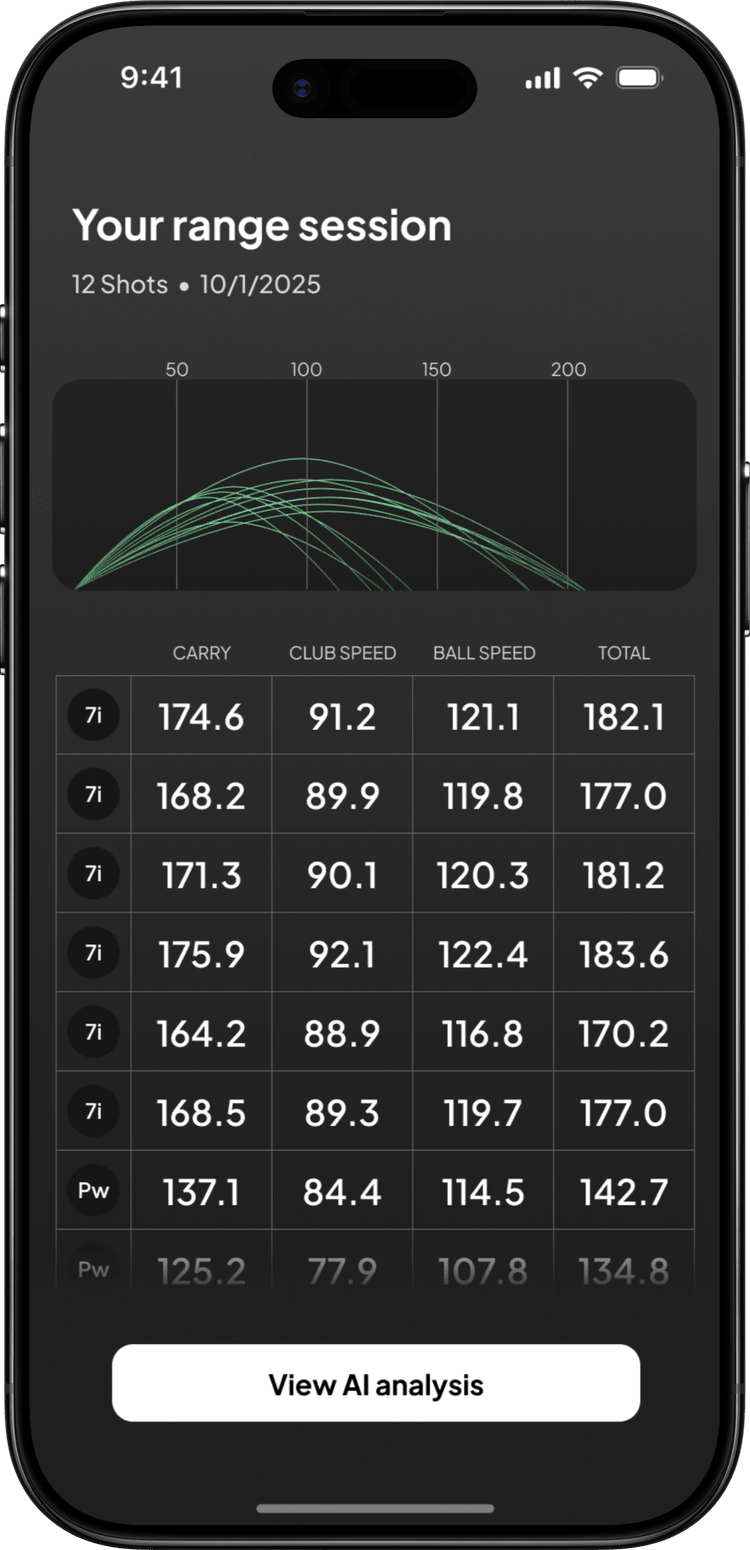
Task: Click the 200 distance marker above the chart
Action: (x=568, y=369)
